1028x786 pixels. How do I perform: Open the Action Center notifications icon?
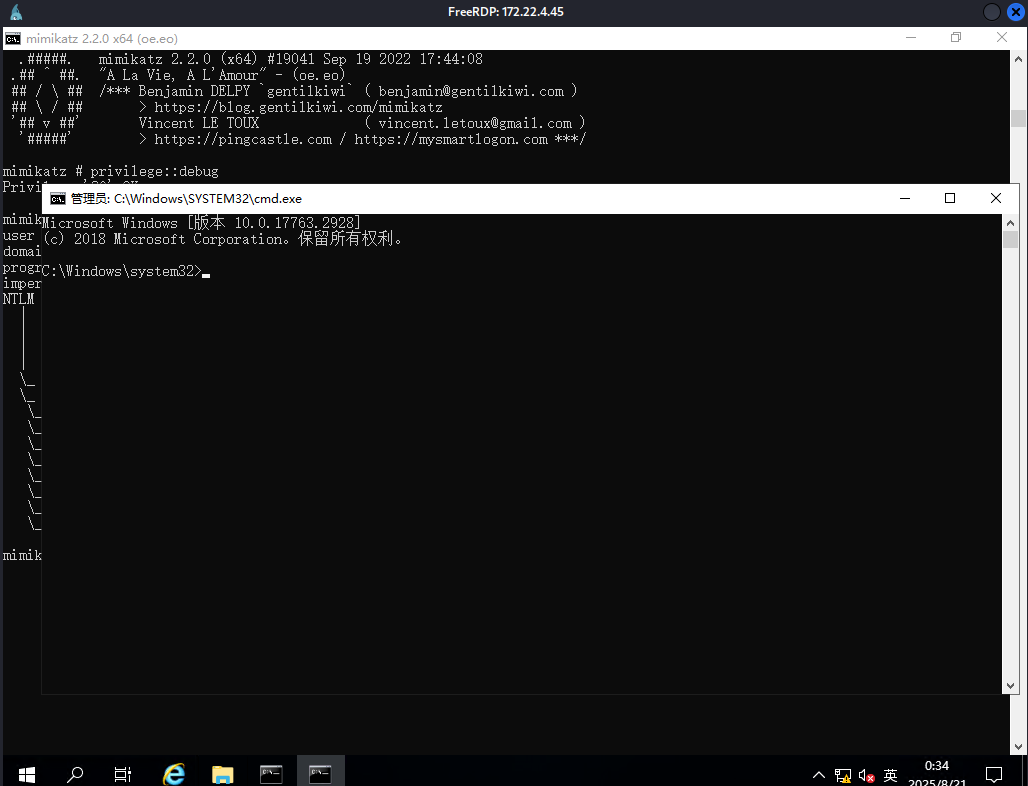point(994,775)
